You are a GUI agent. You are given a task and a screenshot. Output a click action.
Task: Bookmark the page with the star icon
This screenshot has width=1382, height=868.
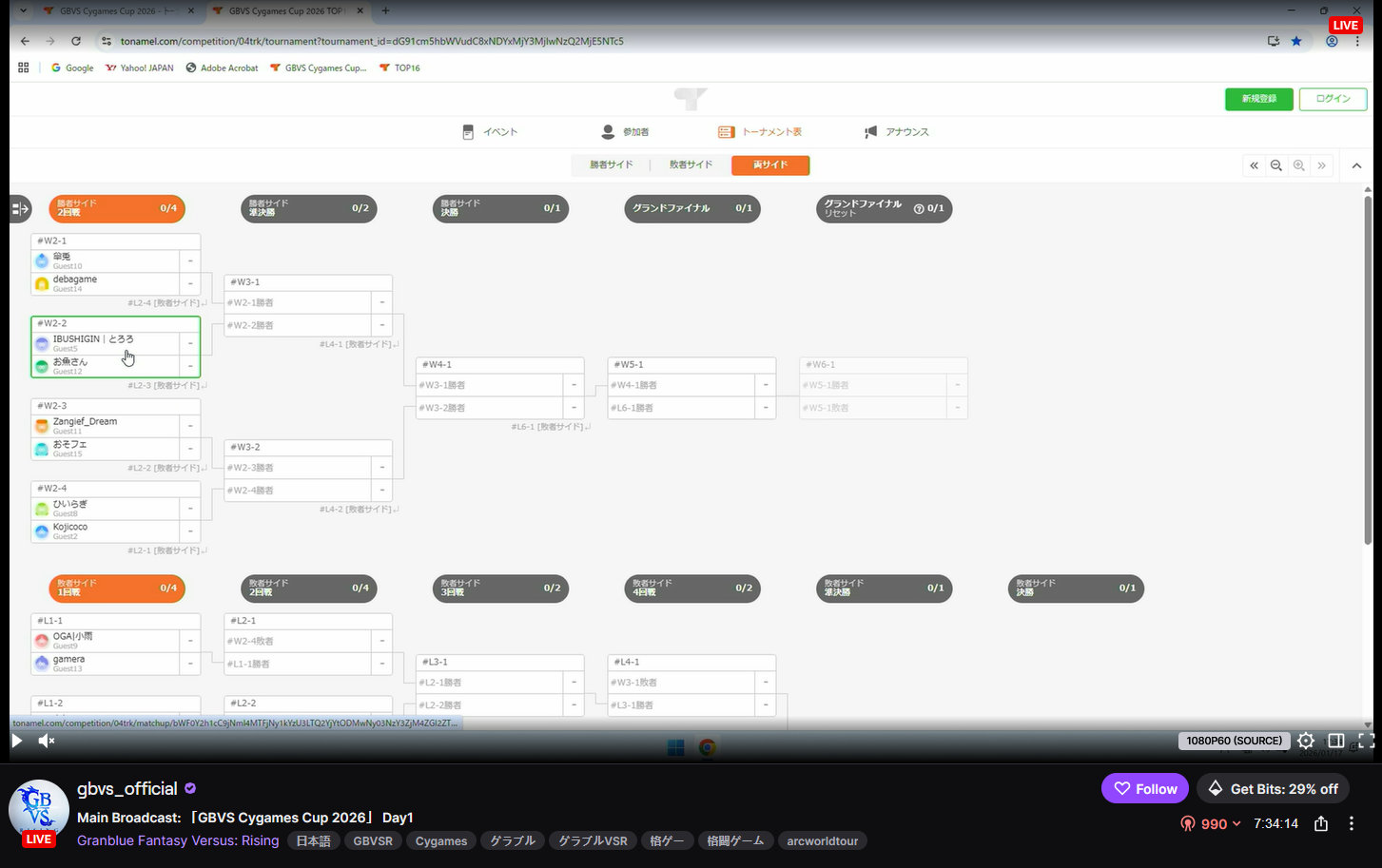point(1296,41)
